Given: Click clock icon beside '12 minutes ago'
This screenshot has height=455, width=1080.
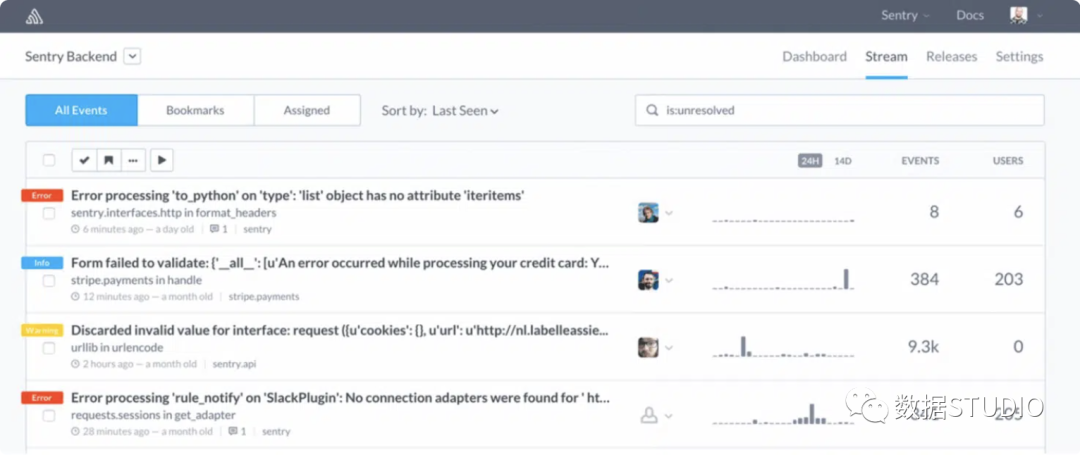Looking at the screenshot, I should click(x=75, y=297).
